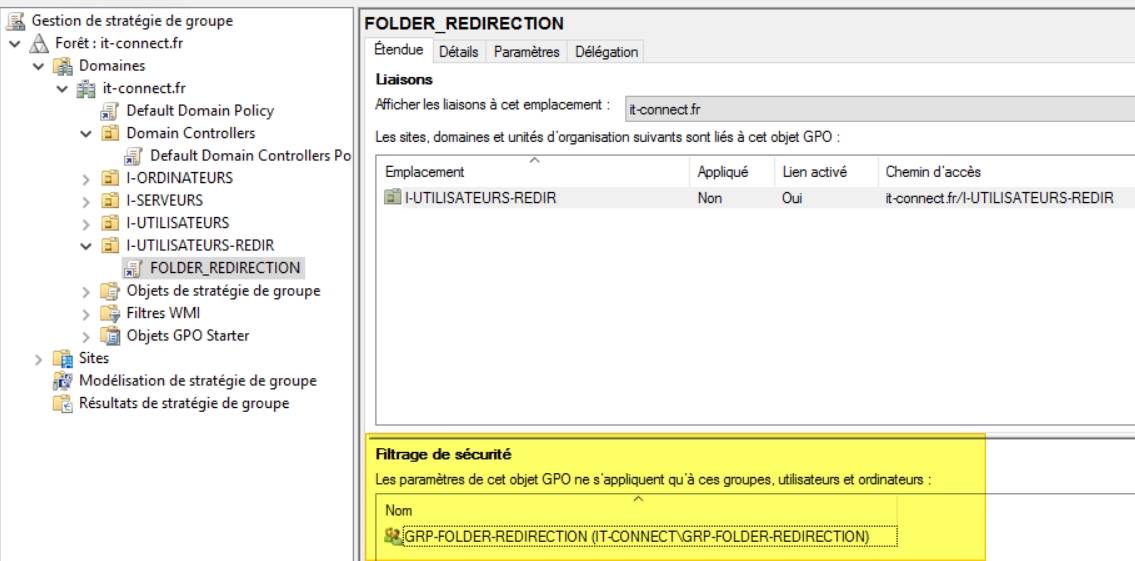Select the Modélisation de stratégie de groupe label

click(198, 381)
